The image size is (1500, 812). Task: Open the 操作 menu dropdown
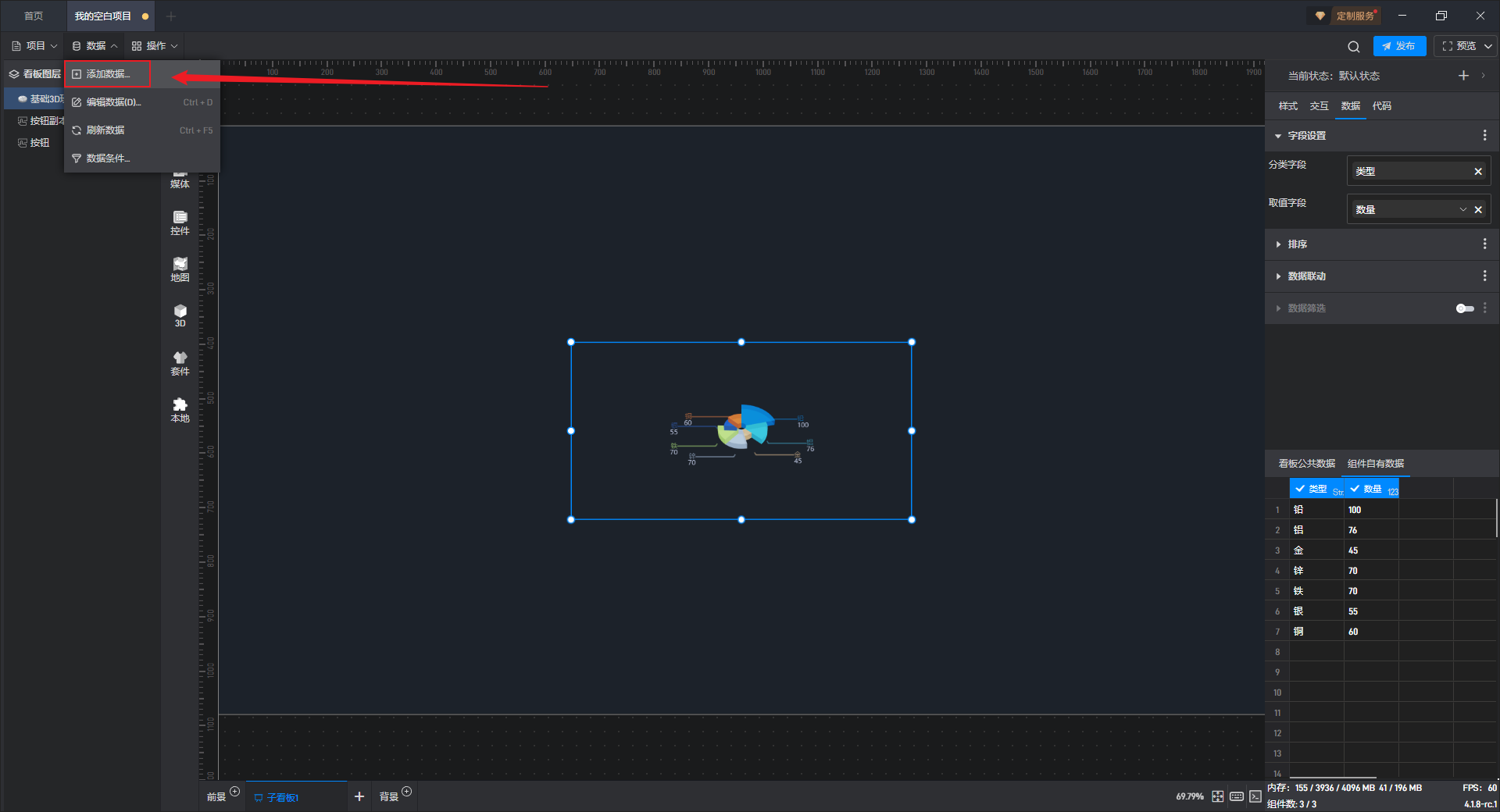[155, 46]
